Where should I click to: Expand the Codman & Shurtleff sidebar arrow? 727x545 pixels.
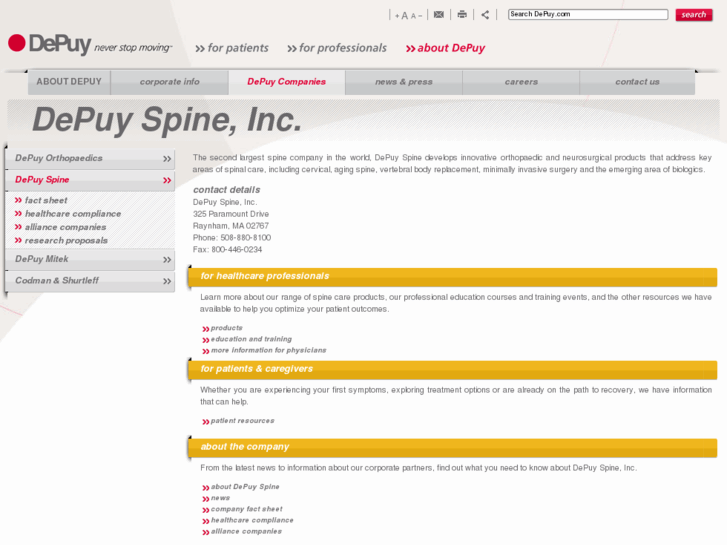[x=167, y=281]
